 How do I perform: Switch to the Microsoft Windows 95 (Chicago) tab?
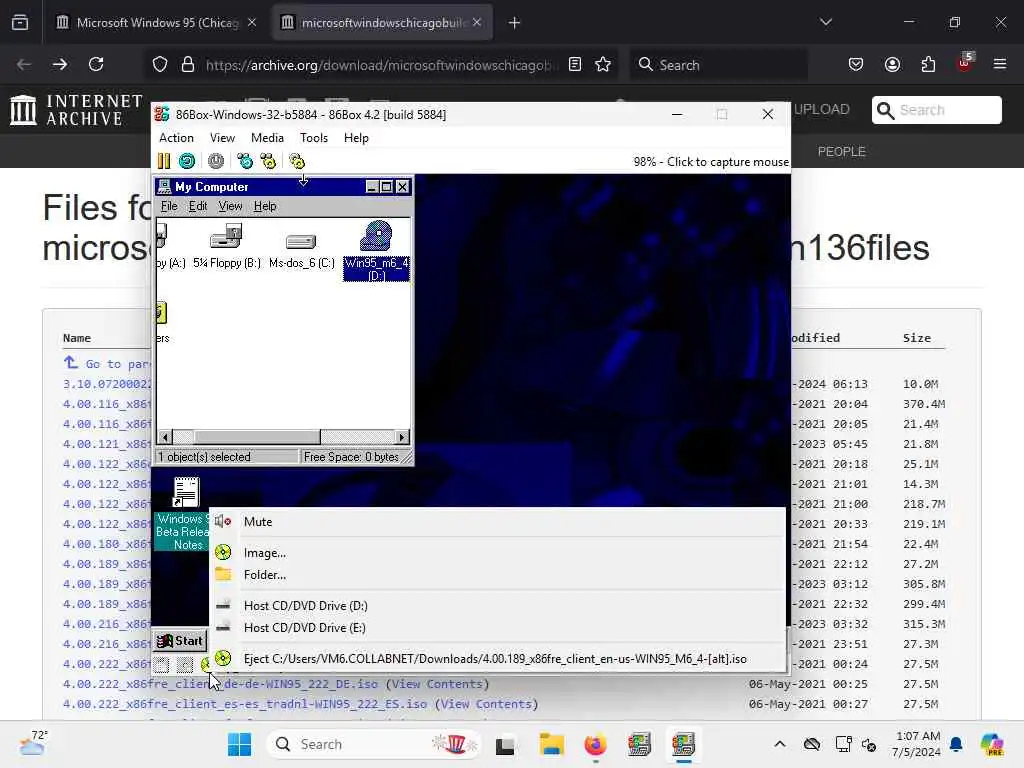pos(157,23)
